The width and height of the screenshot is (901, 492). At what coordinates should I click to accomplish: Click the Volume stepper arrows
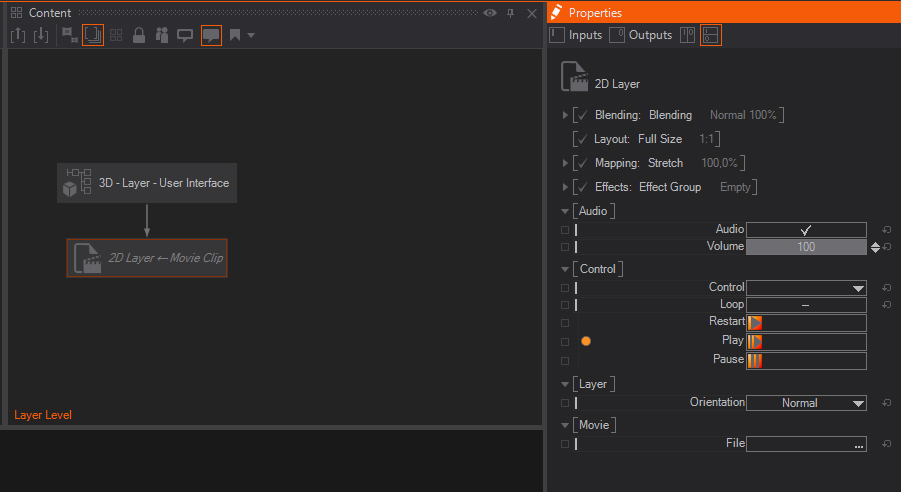(x=876, y=247)
